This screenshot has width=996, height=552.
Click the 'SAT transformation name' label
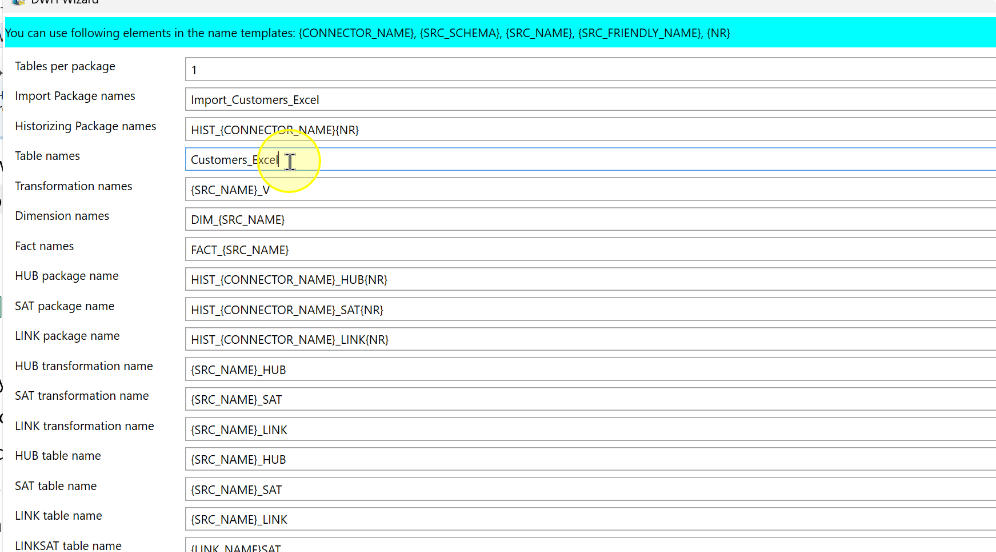(81, 396)
